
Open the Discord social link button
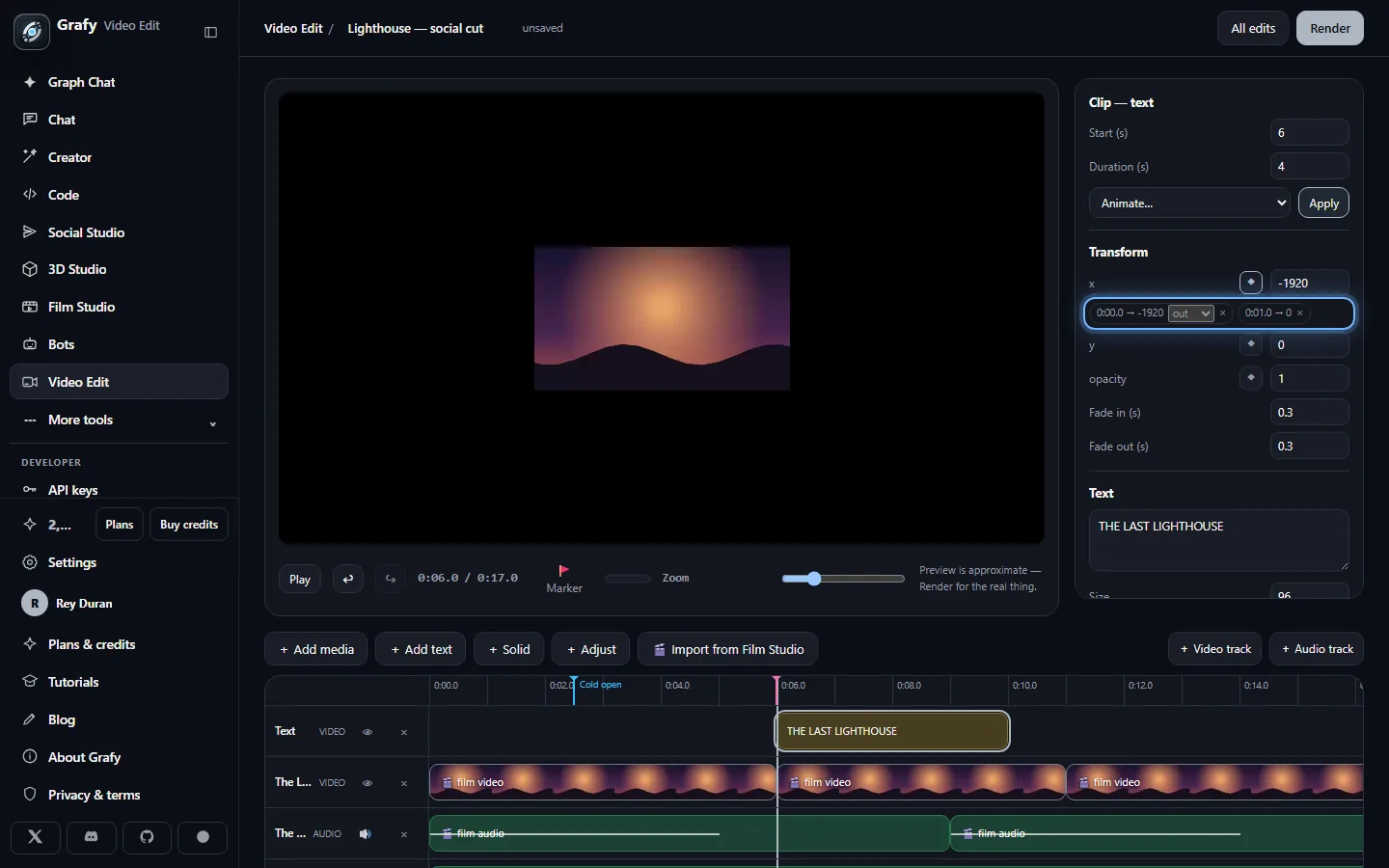tap(92, 837)
